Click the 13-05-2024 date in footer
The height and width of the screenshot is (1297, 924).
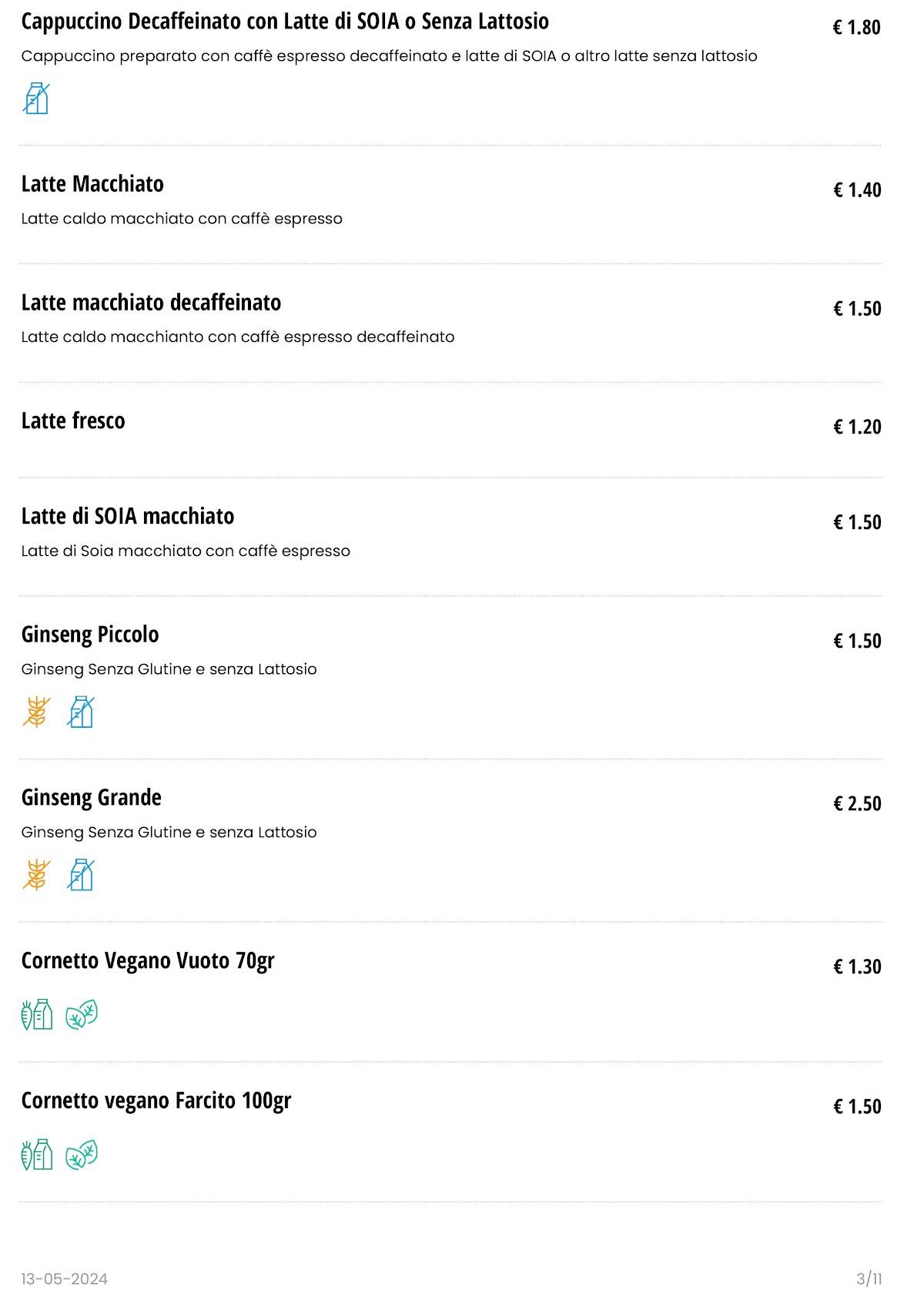pyautogui.click(x=65, y=1279)
